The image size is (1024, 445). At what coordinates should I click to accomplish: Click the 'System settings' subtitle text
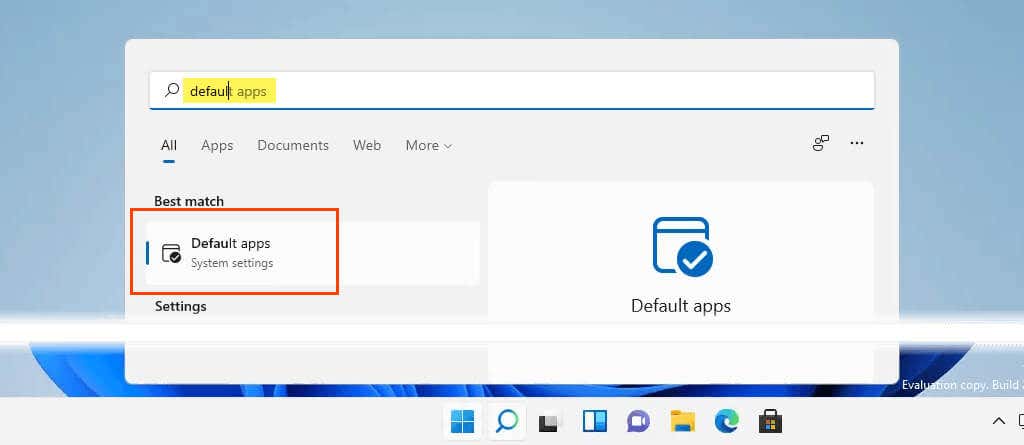coord(232,263)
